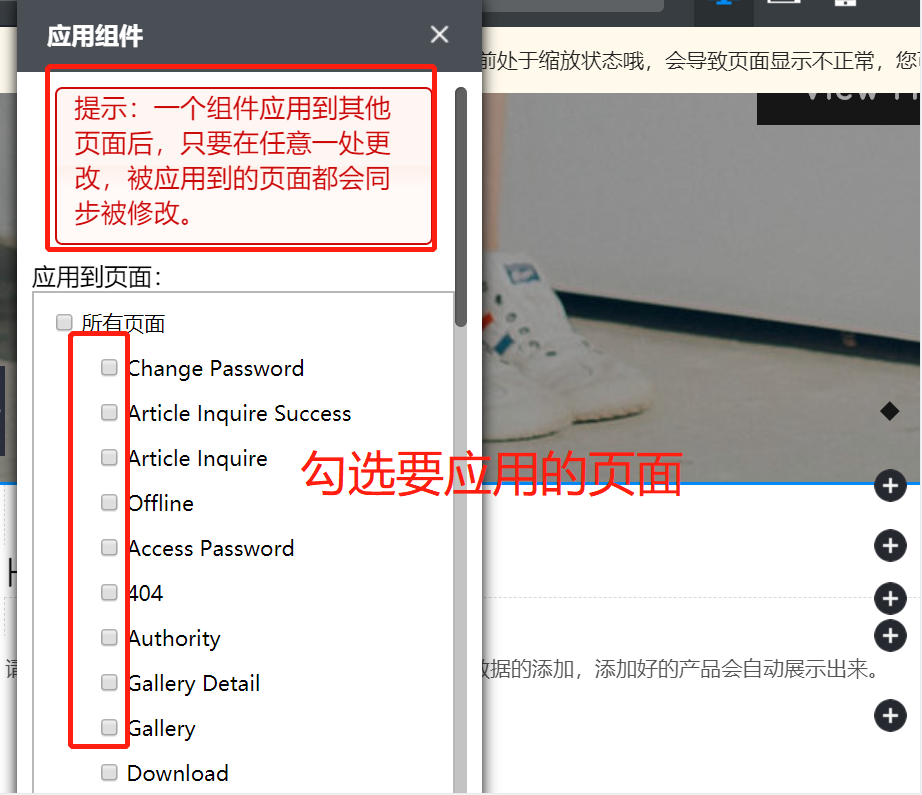Enable the Article Inquire Success checkbox
The height and width of the screenshot is (795, 922).
109,412
